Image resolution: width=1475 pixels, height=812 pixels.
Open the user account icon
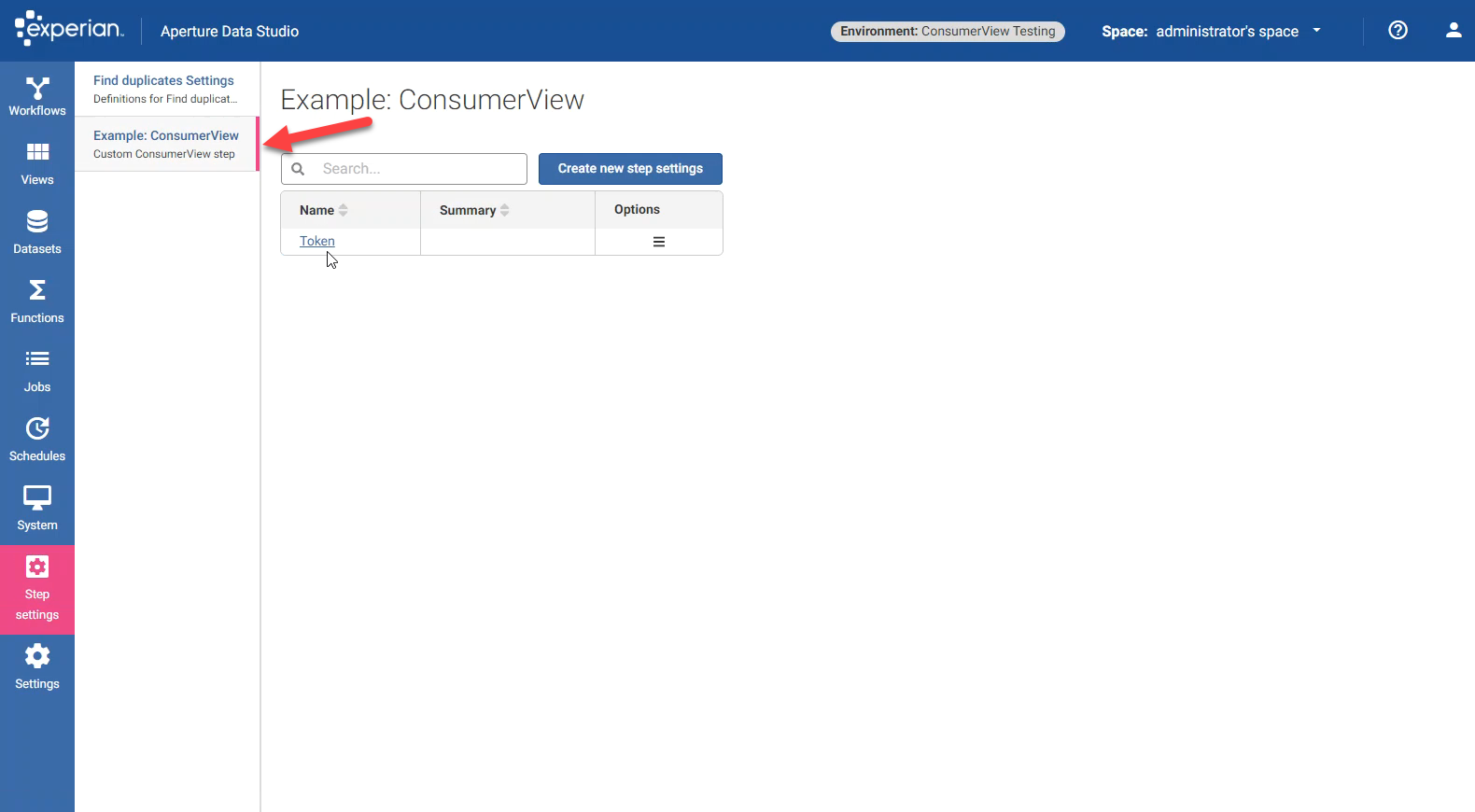click(x=1454, y=30)
